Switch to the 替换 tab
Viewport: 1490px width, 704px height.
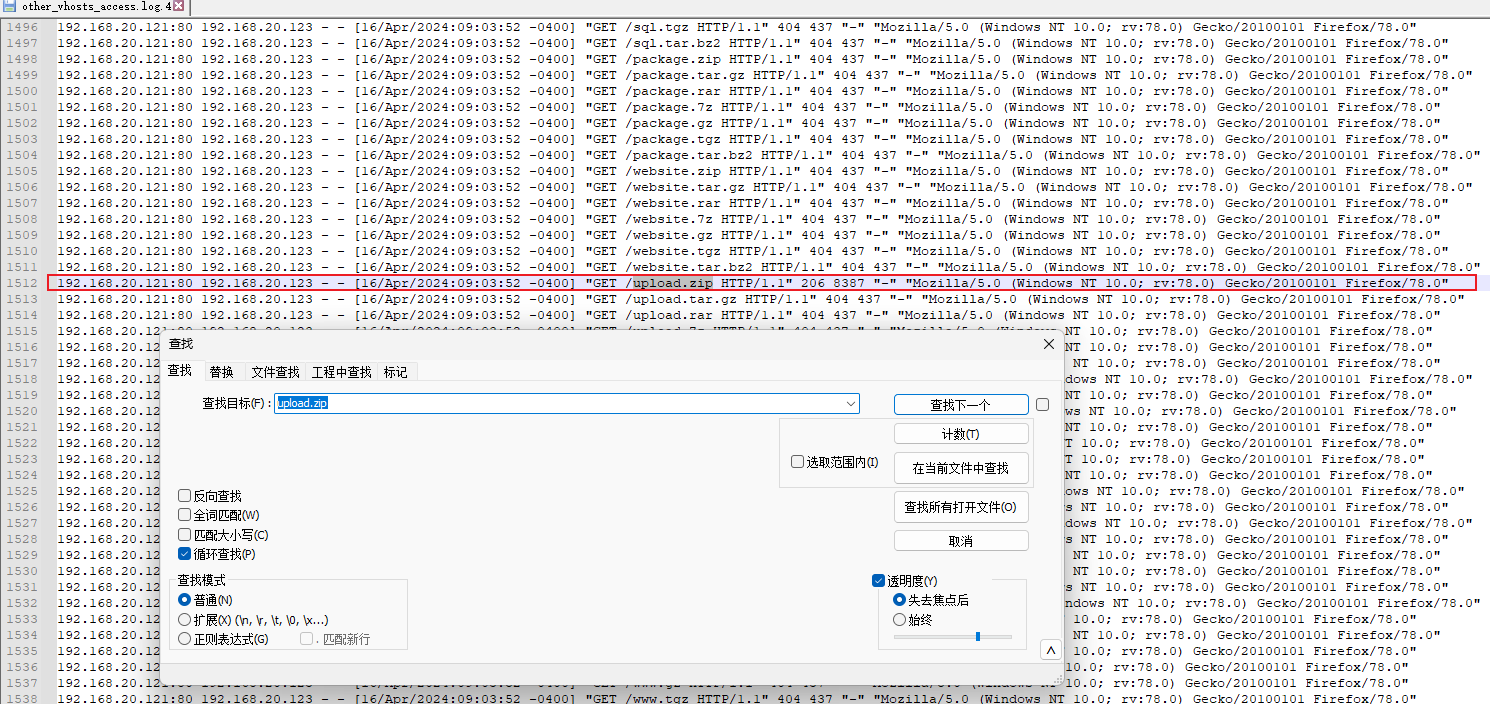(221, 372)
